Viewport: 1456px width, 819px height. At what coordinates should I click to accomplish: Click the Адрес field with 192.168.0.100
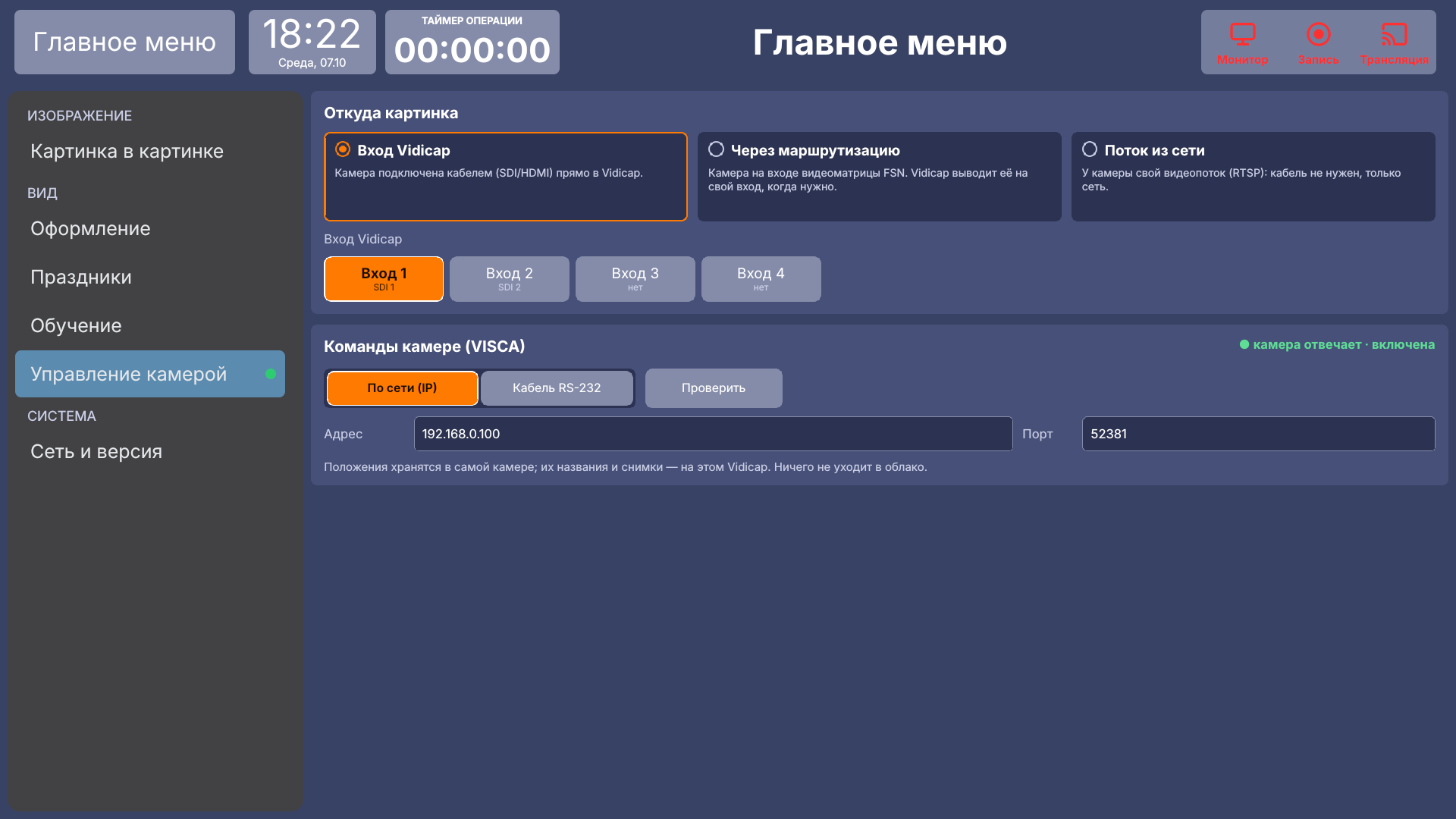(x=713, y=434)
